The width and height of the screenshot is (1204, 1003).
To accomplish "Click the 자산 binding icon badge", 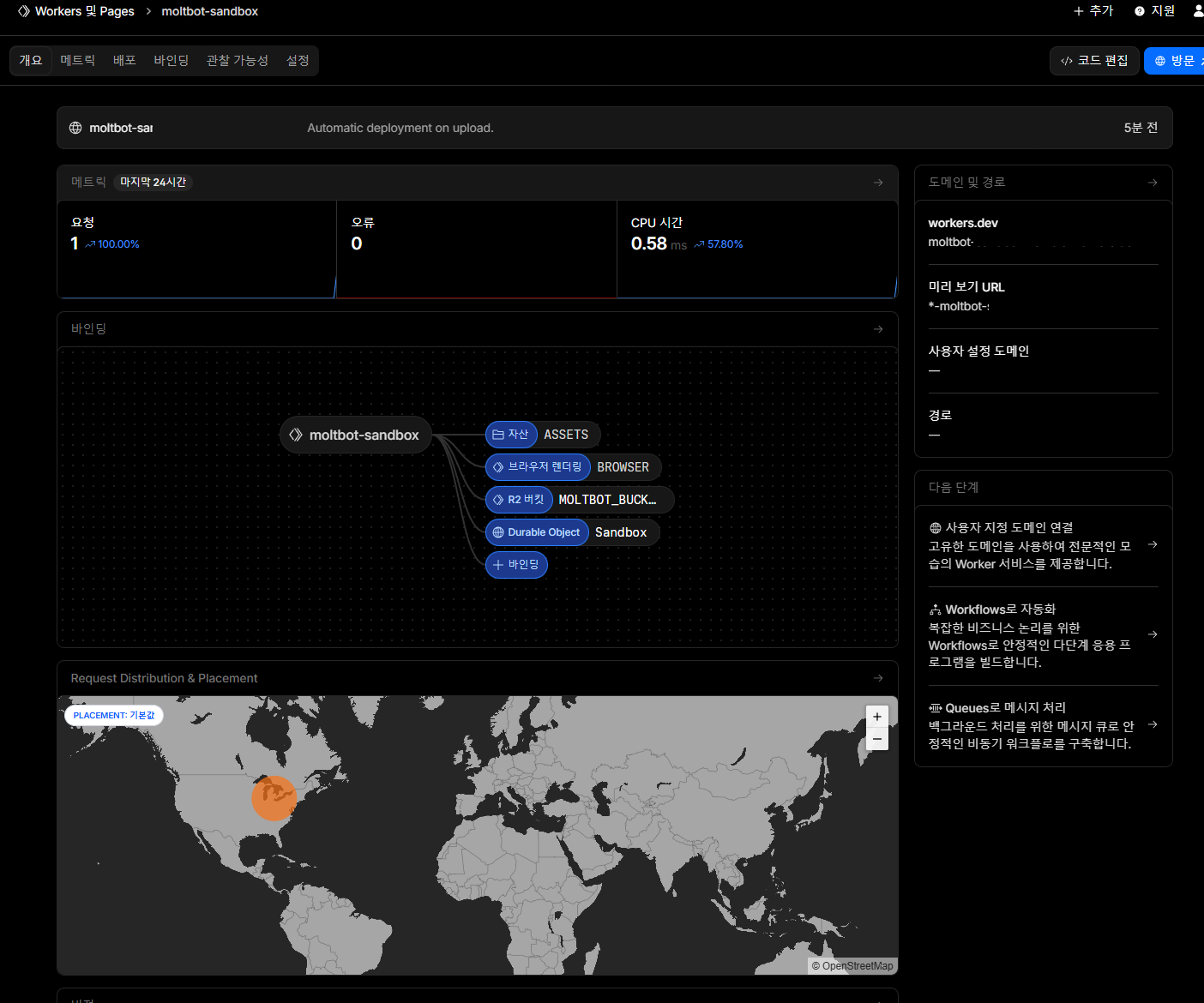I will [511, 435].
